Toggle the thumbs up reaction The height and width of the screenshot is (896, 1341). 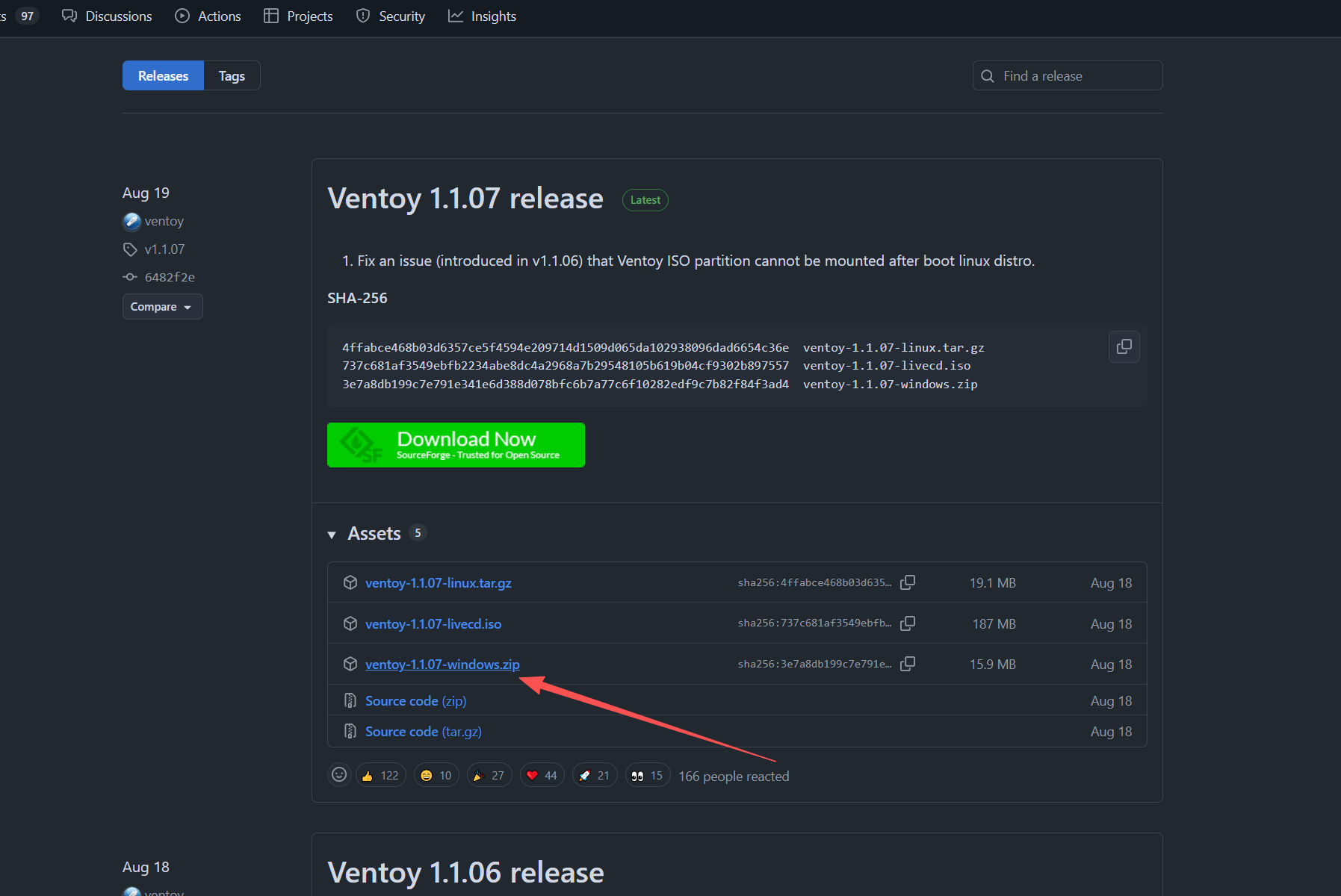[380, 775]
